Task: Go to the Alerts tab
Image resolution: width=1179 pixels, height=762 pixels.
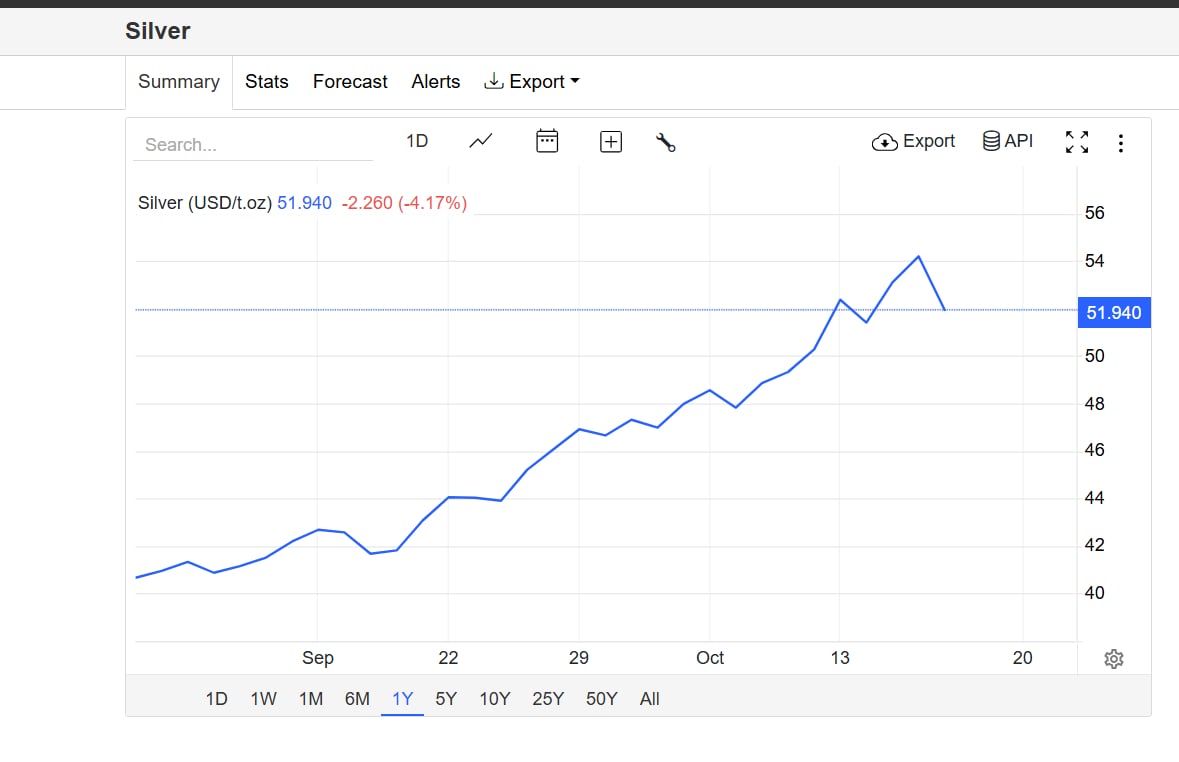Action: coord(436,82)
